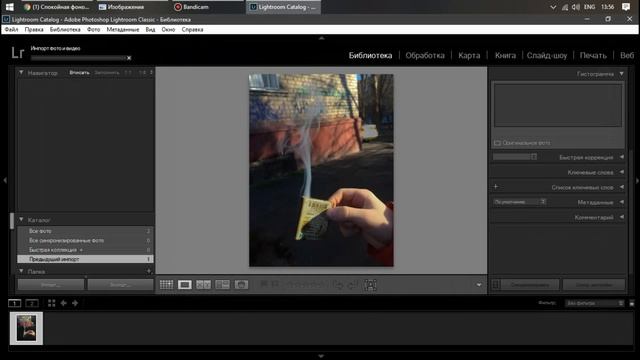Enable the Оригинальное фото checkbox

497,143
